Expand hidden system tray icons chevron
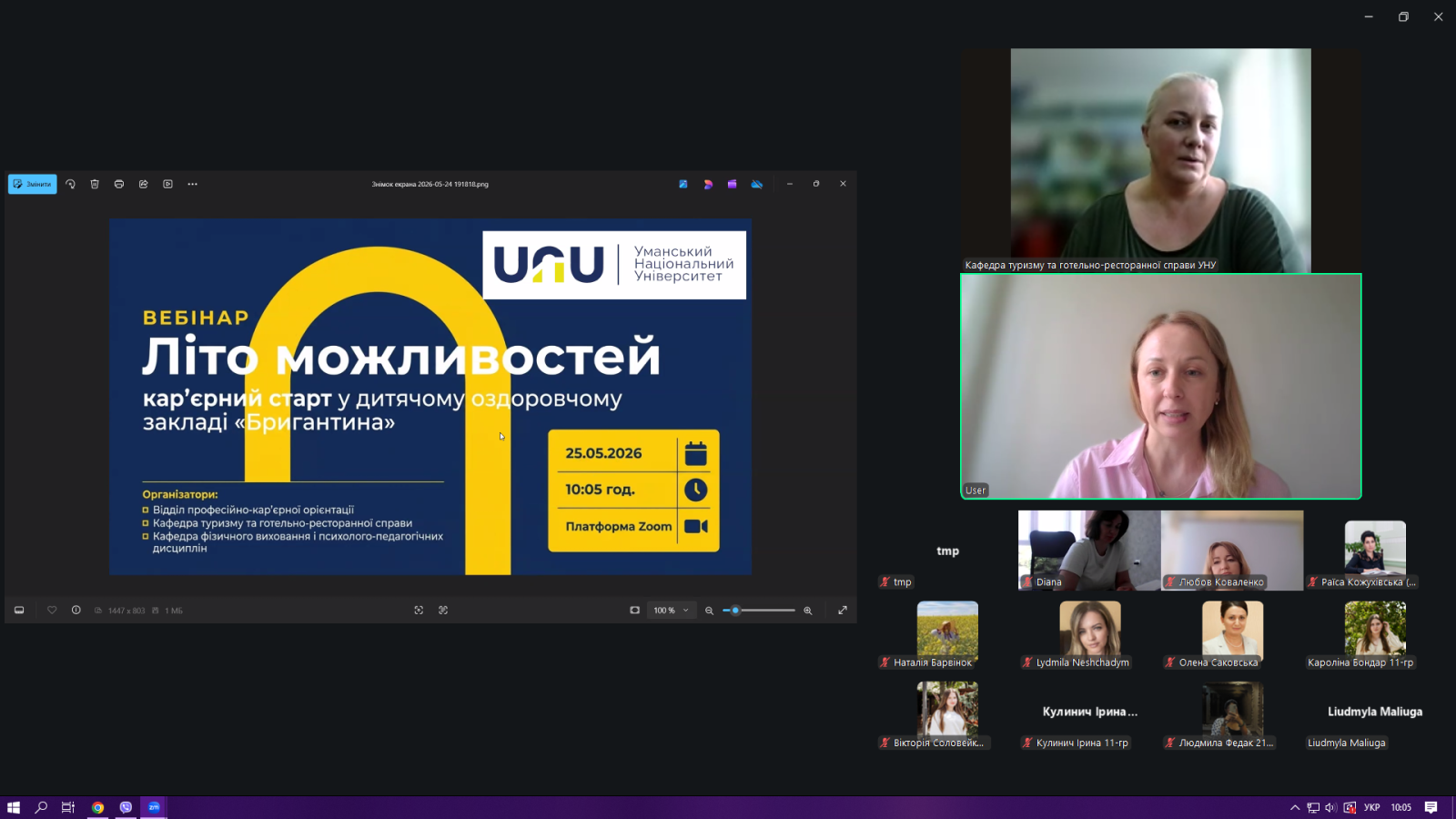1456x819 pixels. (x=1295, y=807)
